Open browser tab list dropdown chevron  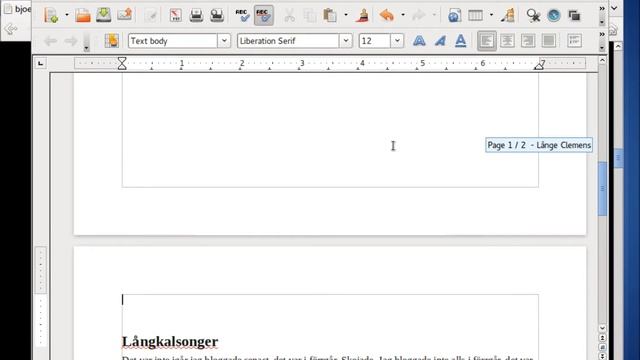point(614,8)
